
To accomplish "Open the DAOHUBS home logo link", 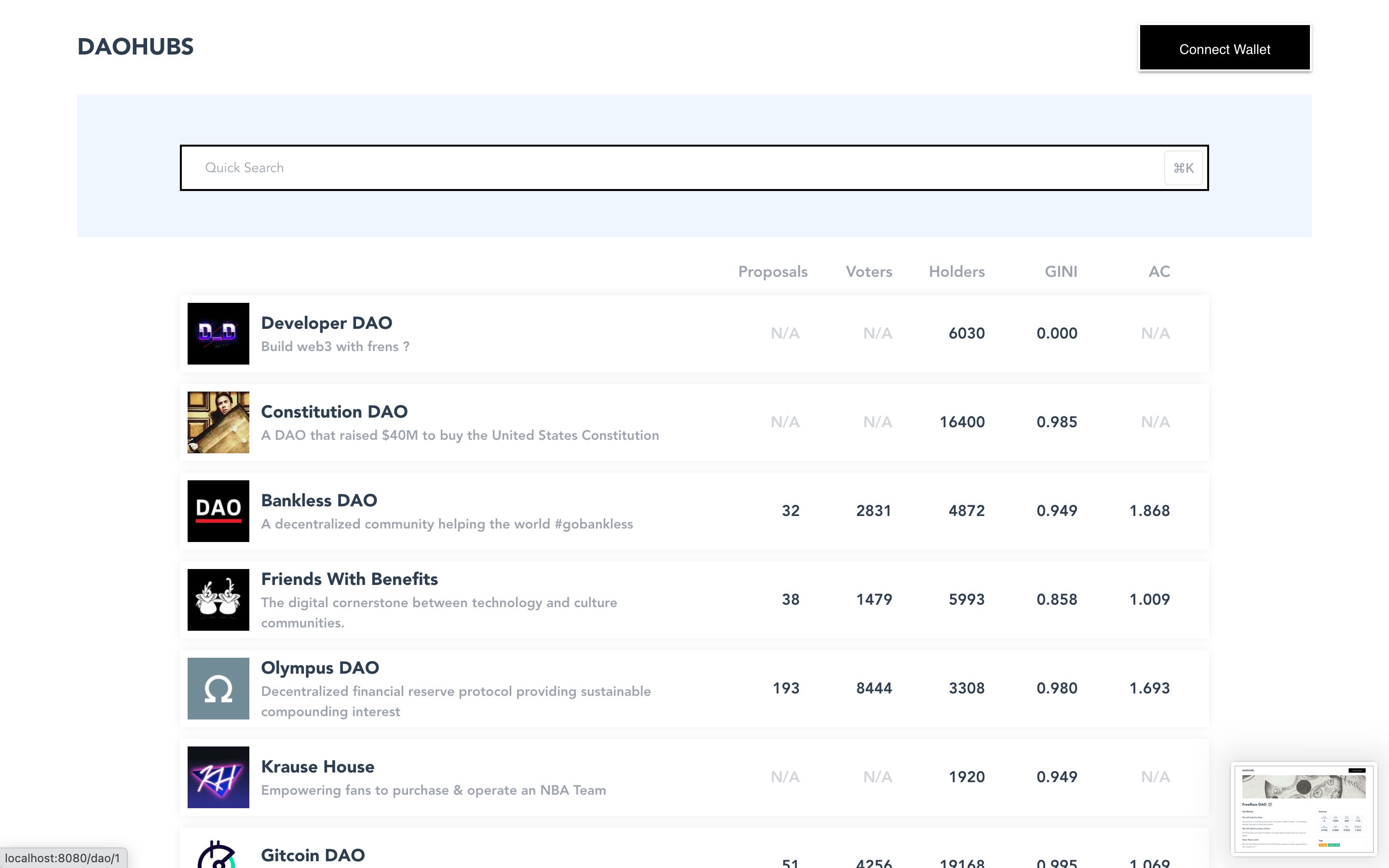I will pos(136,47).
